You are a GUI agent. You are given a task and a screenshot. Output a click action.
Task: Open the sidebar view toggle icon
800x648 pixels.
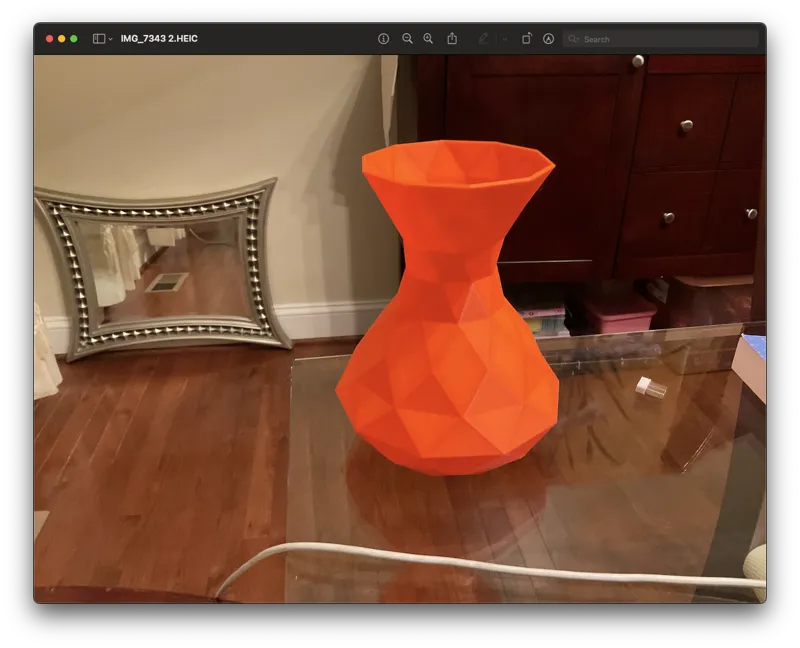[x=99, y=39]
